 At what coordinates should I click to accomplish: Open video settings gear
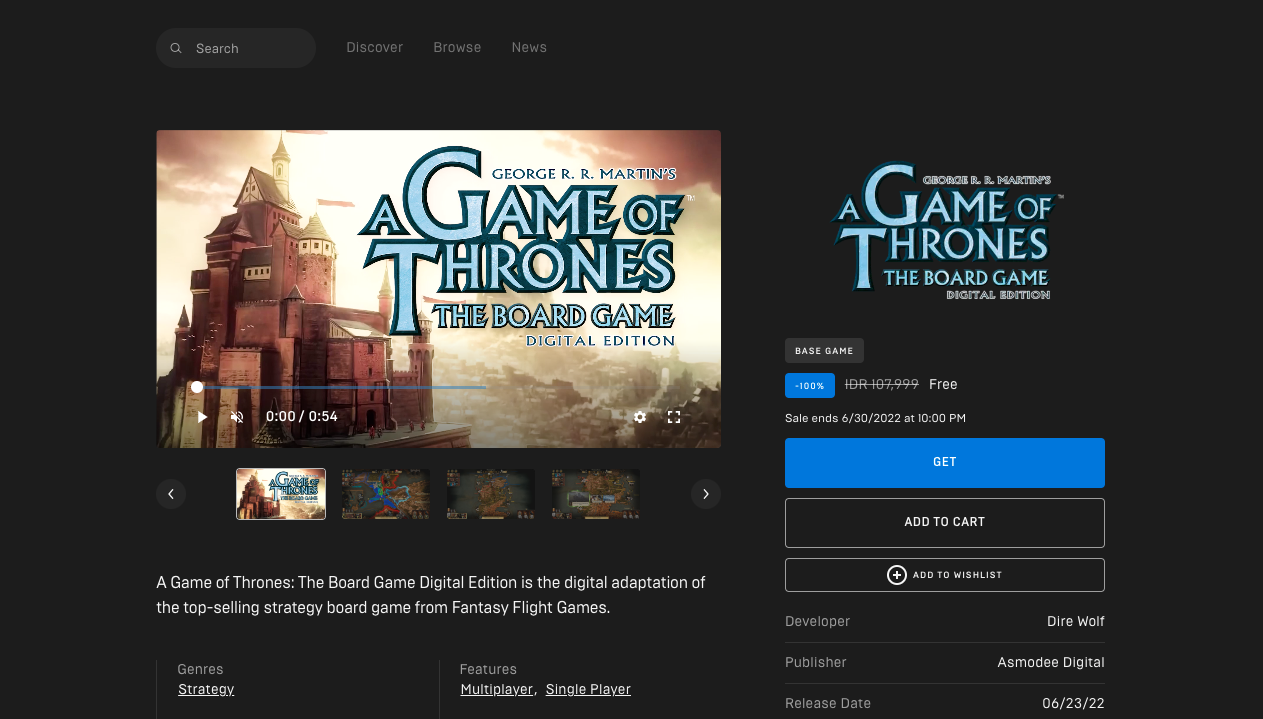(640, 417)
